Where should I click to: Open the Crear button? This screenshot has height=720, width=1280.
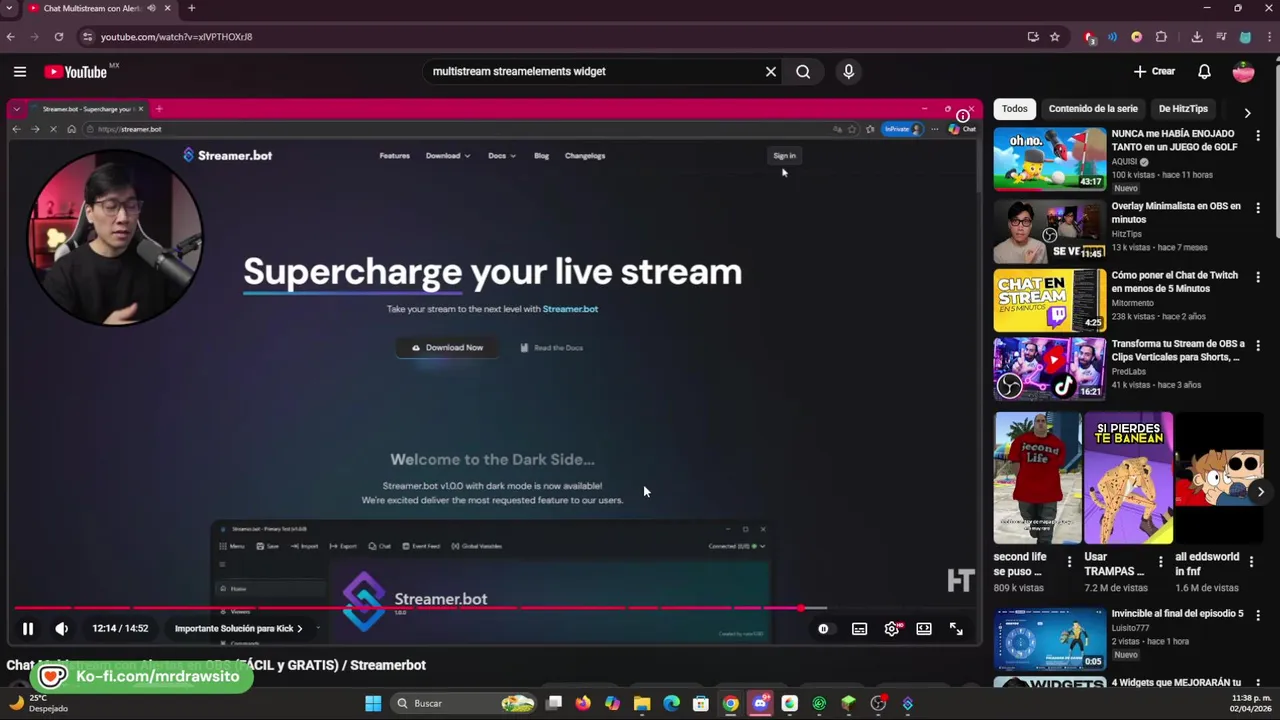(1154, 71)
